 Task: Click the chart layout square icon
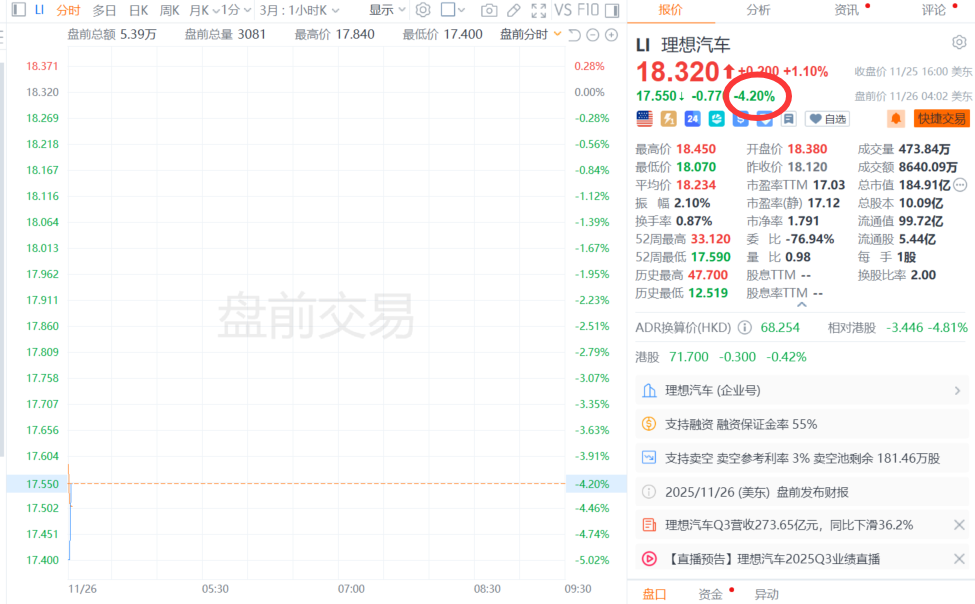click(448, 9)
